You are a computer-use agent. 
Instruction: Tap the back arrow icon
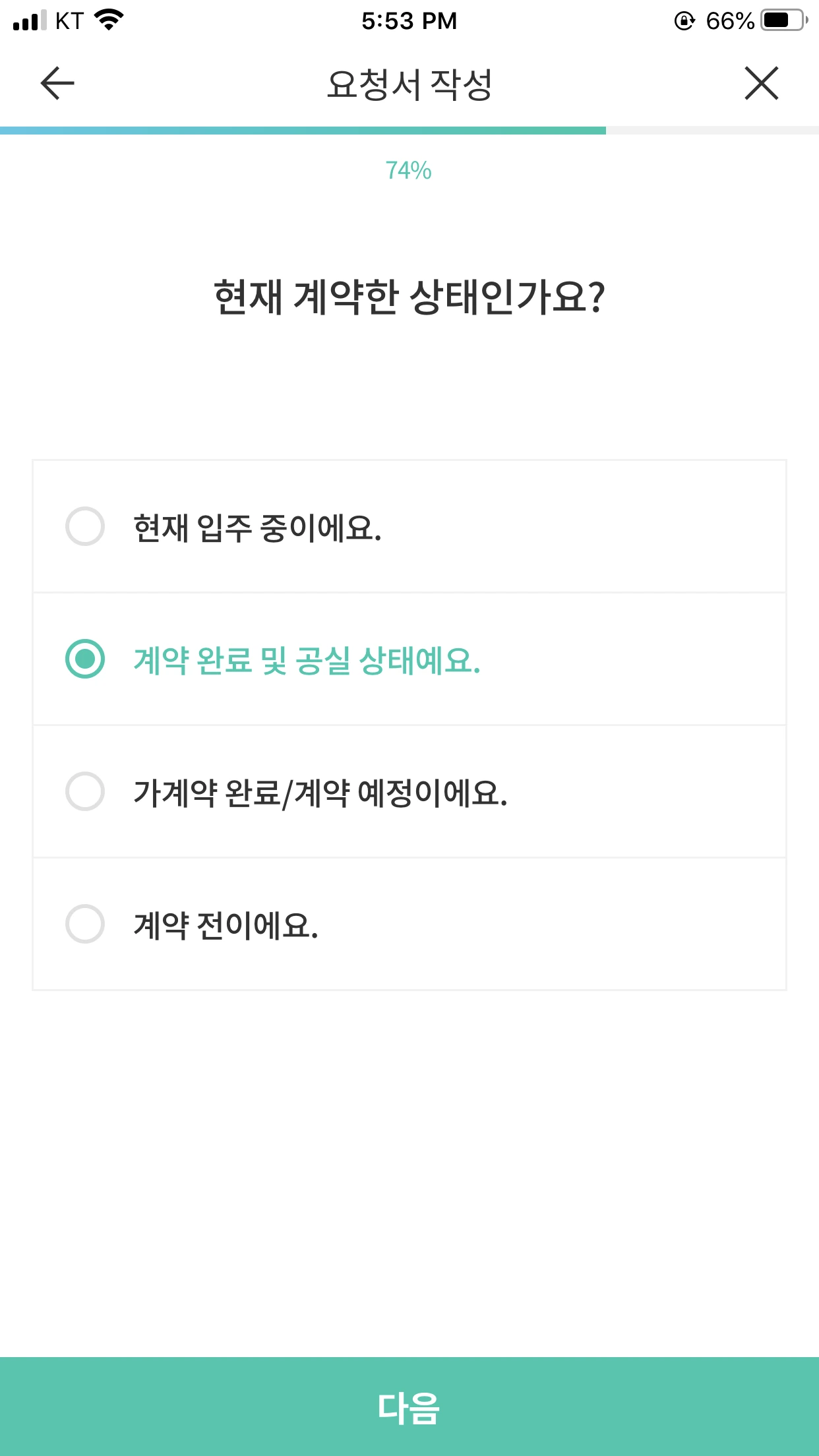click(x=57, y=84)
